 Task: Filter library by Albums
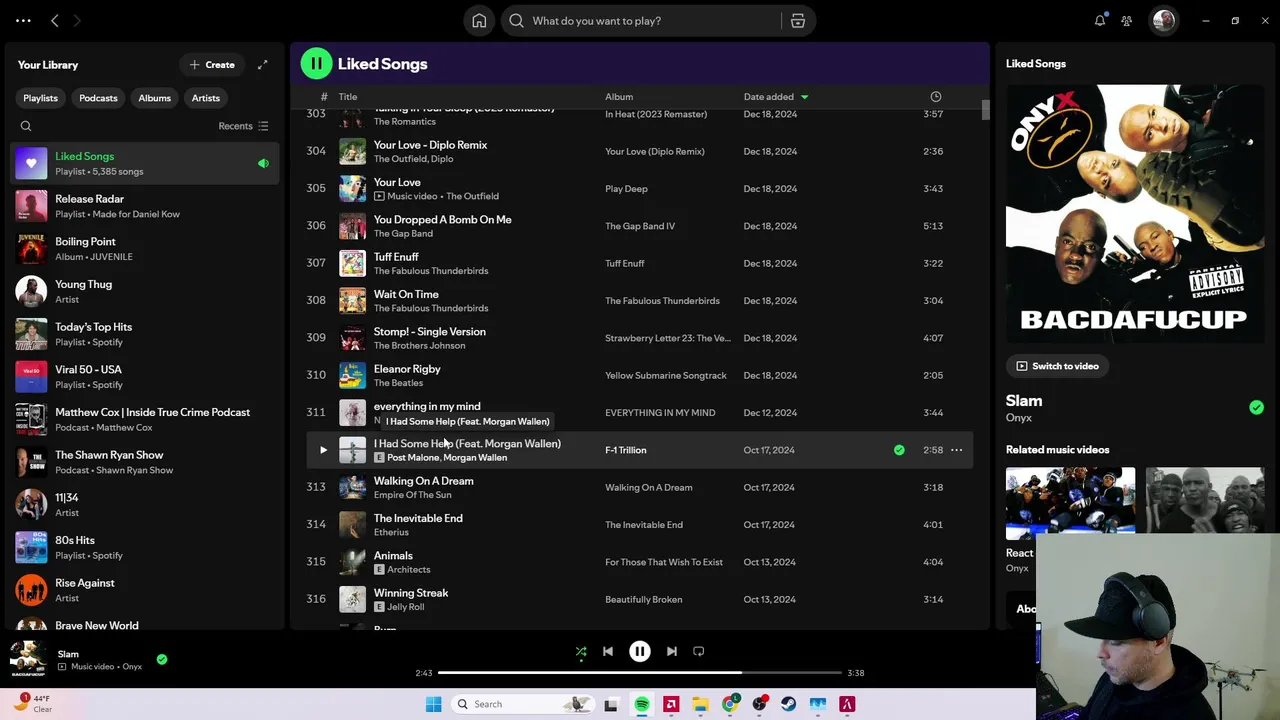point(154,98)
